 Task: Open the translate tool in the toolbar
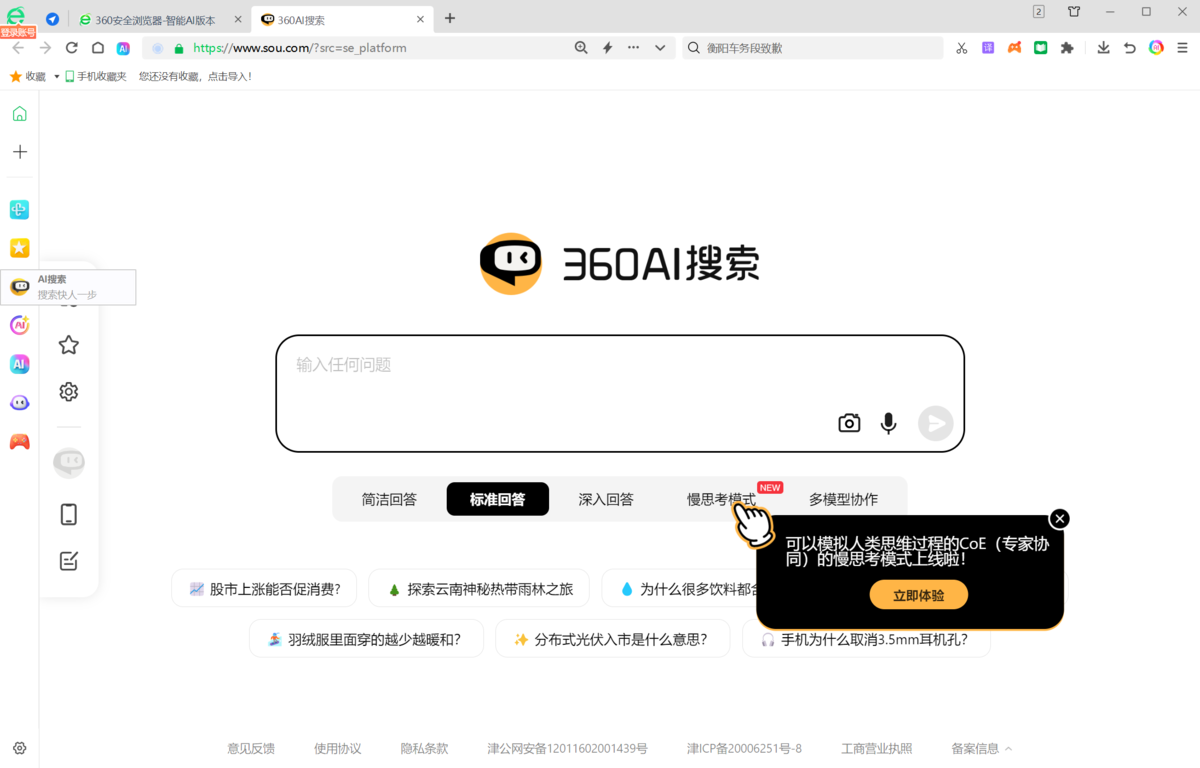click(x=987, y=47)
